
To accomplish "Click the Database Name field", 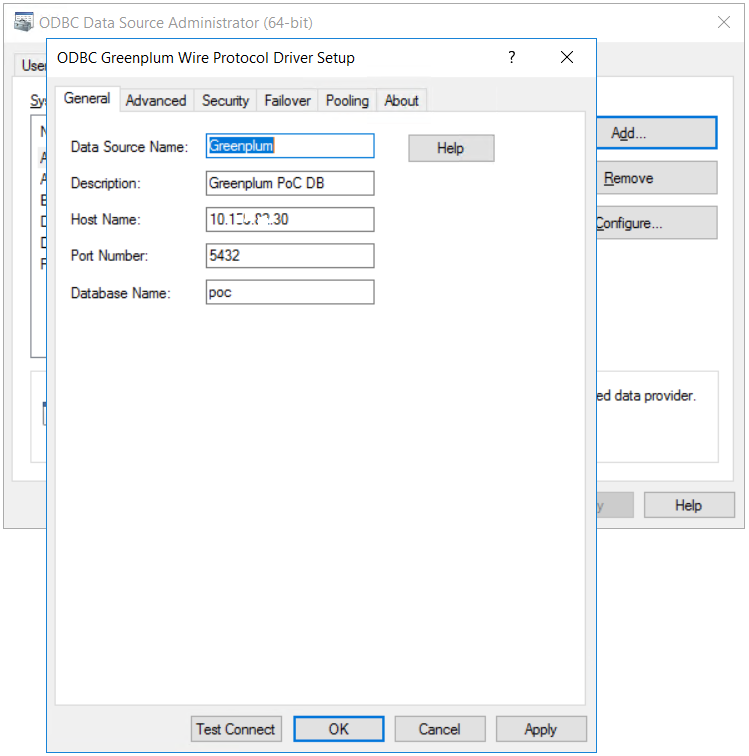I will pos(290,292).
